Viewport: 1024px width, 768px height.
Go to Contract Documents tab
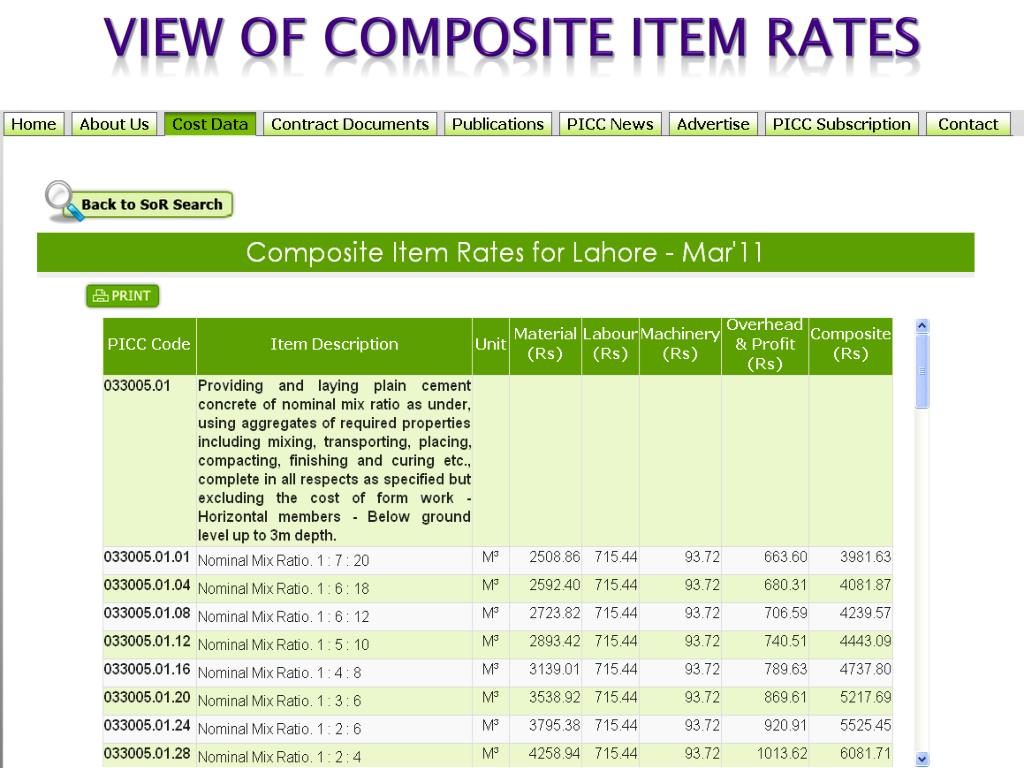point(350,124)
